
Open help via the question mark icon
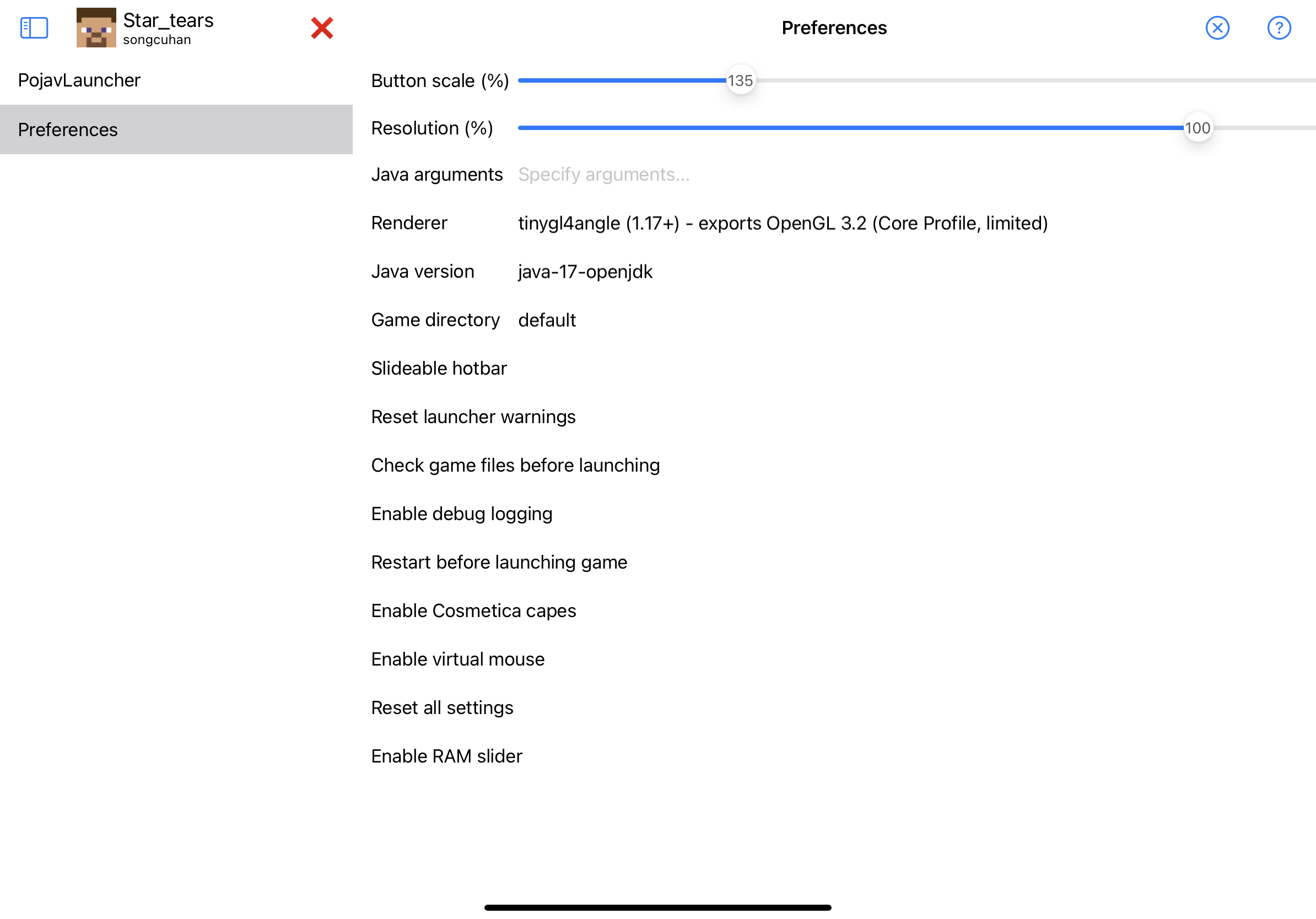pos(1278,28)
